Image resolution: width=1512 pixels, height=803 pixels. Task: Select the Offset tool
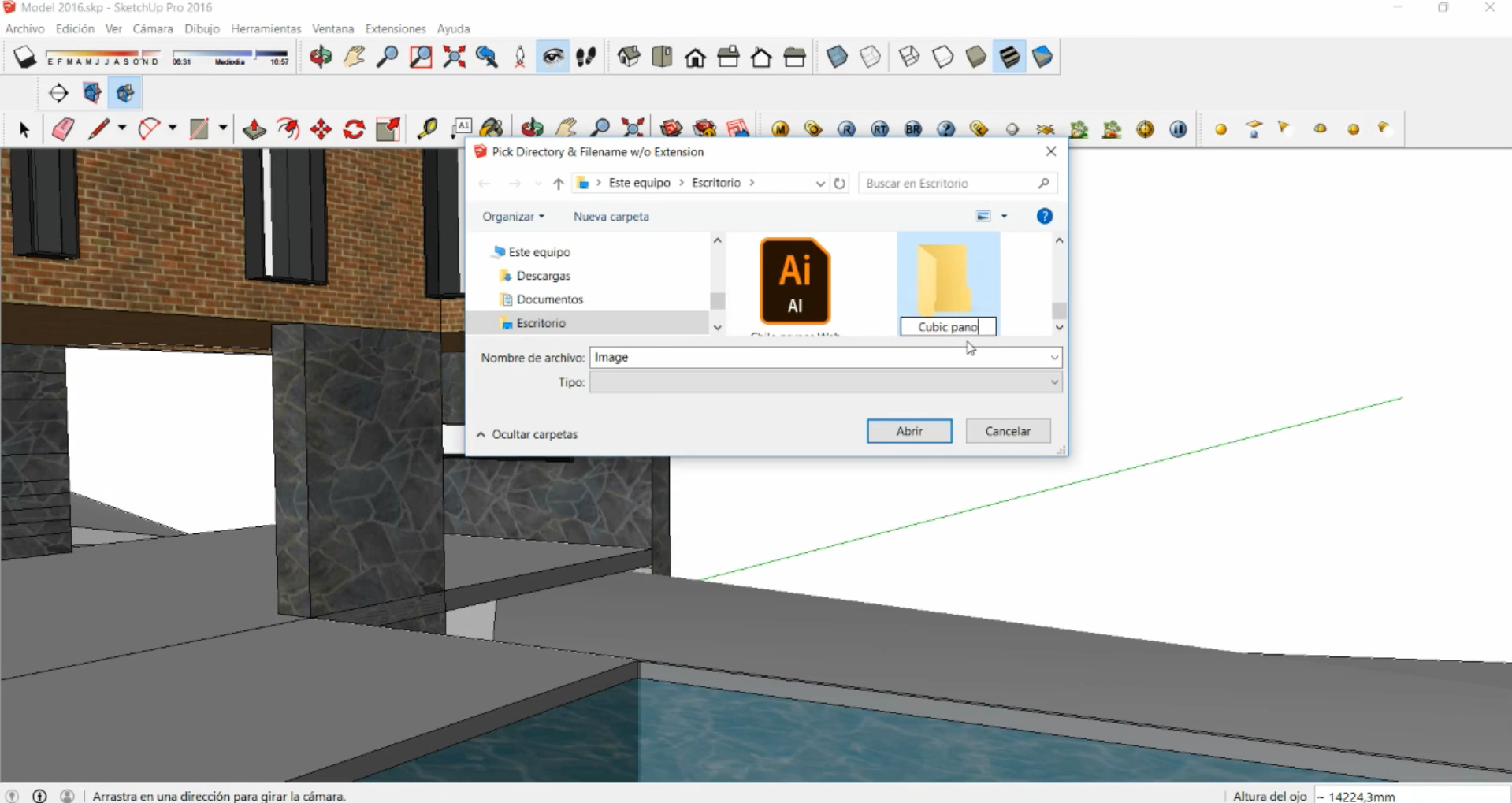[x=288, y=129]
